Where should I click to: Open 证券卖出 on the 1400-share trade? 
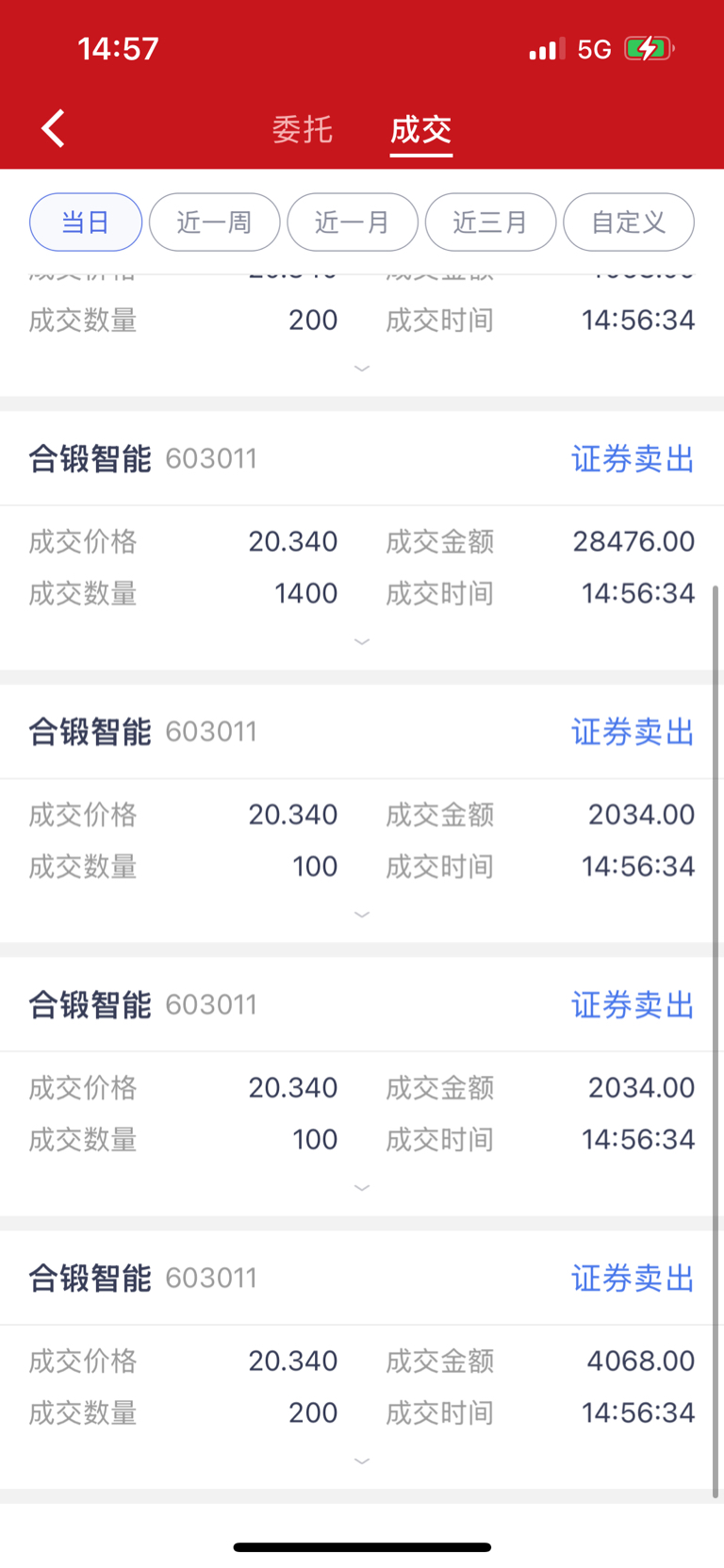(633, 459)
